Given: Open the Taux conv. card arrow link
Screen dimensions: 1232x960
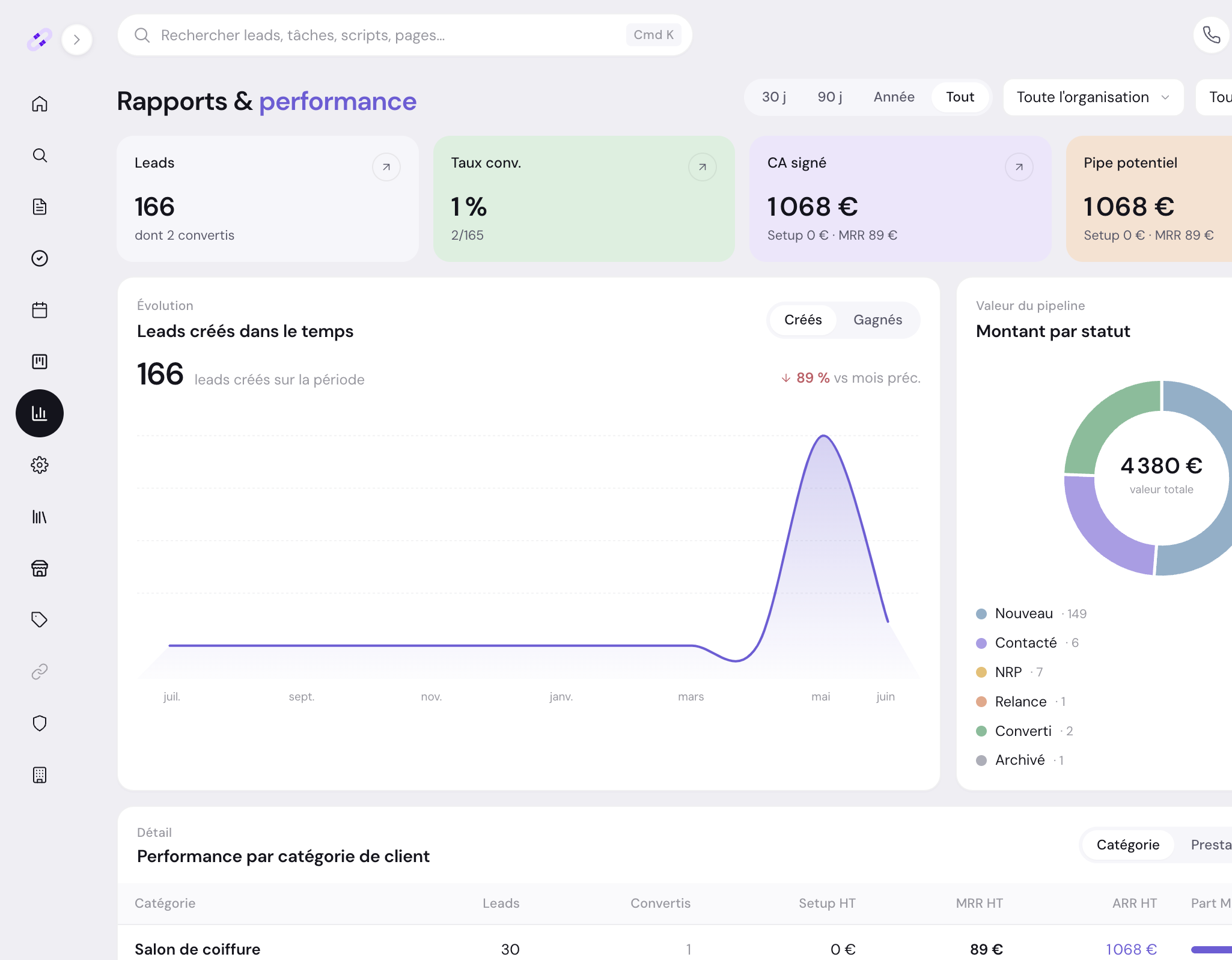Looking at the screenshot, I should point(703,167).
